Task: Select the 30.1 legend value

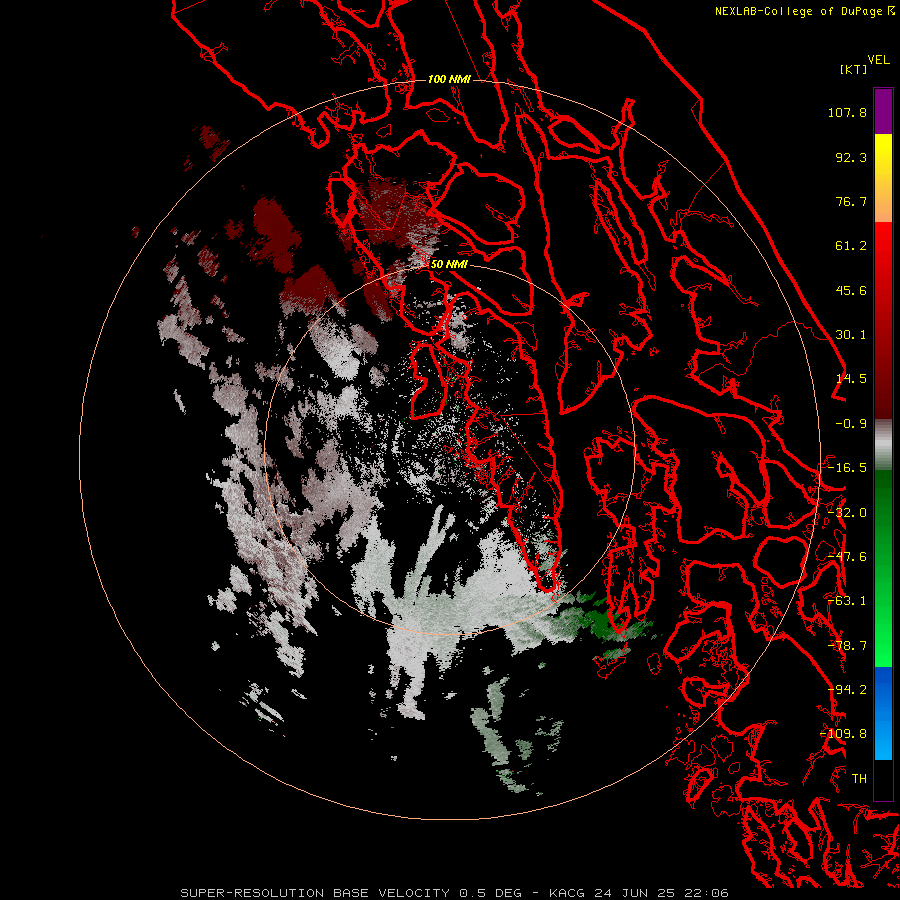Action: (851, 335)
